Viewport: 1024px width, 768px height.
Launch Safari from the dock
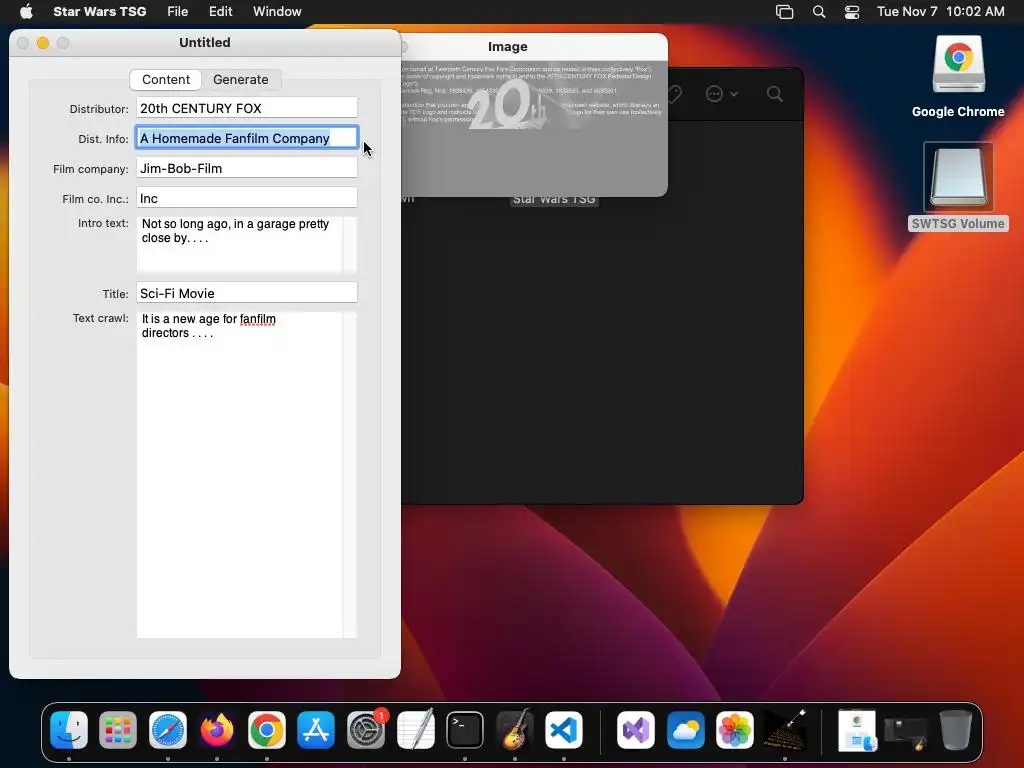tap(168, 729)
